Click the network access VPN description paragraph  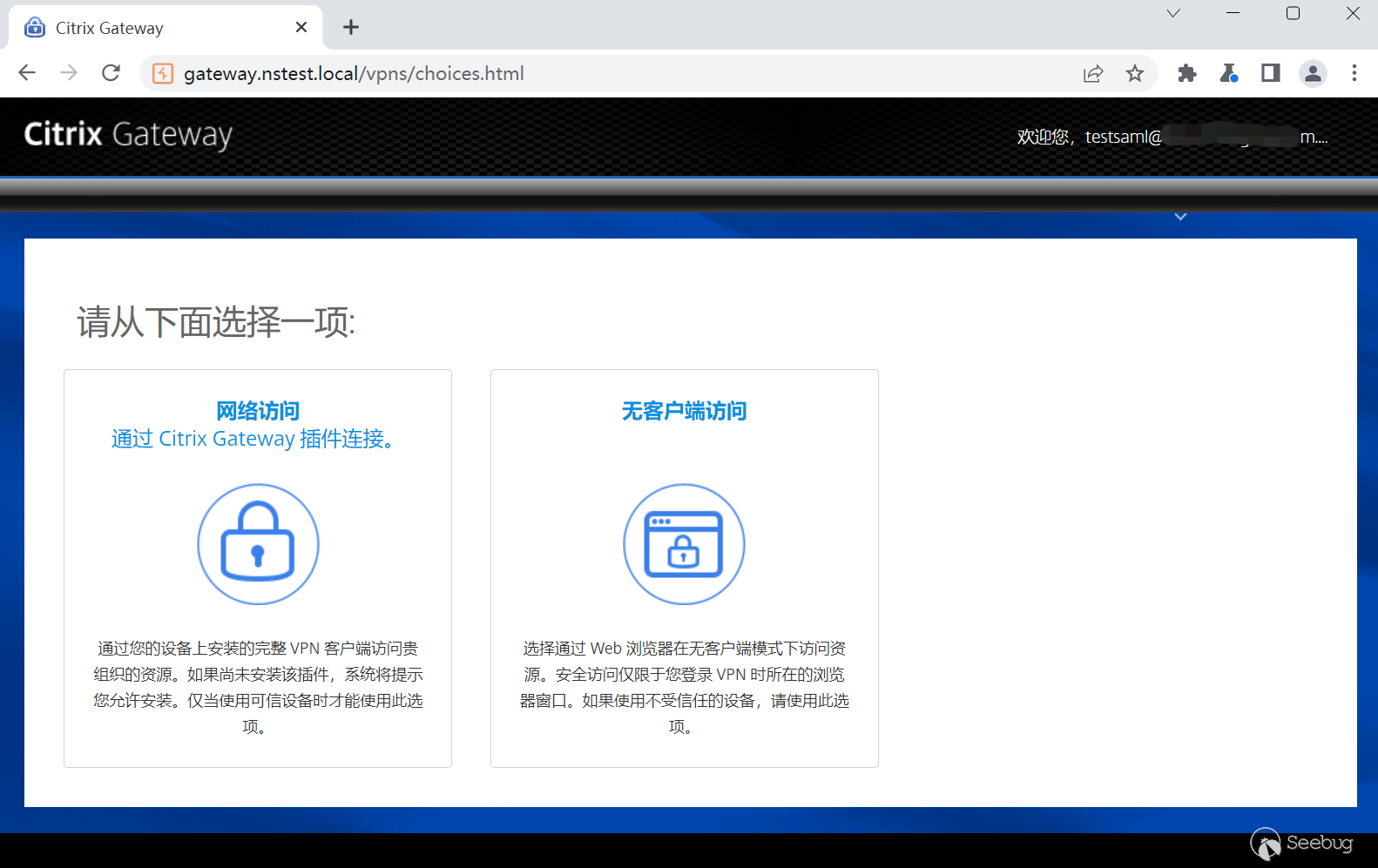[258, 687]
